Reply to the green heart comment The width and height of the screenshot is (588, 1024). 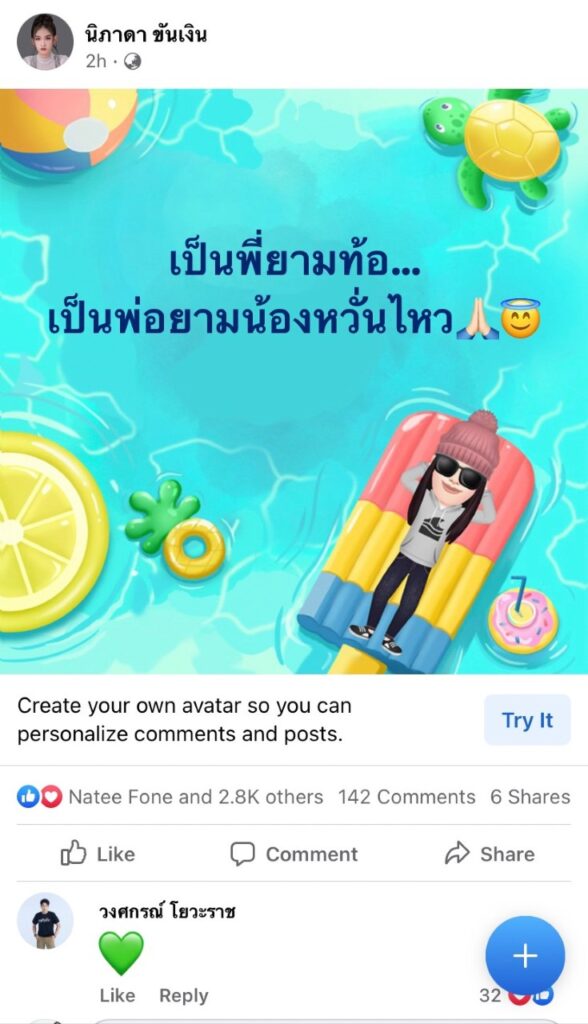[184, 995]
